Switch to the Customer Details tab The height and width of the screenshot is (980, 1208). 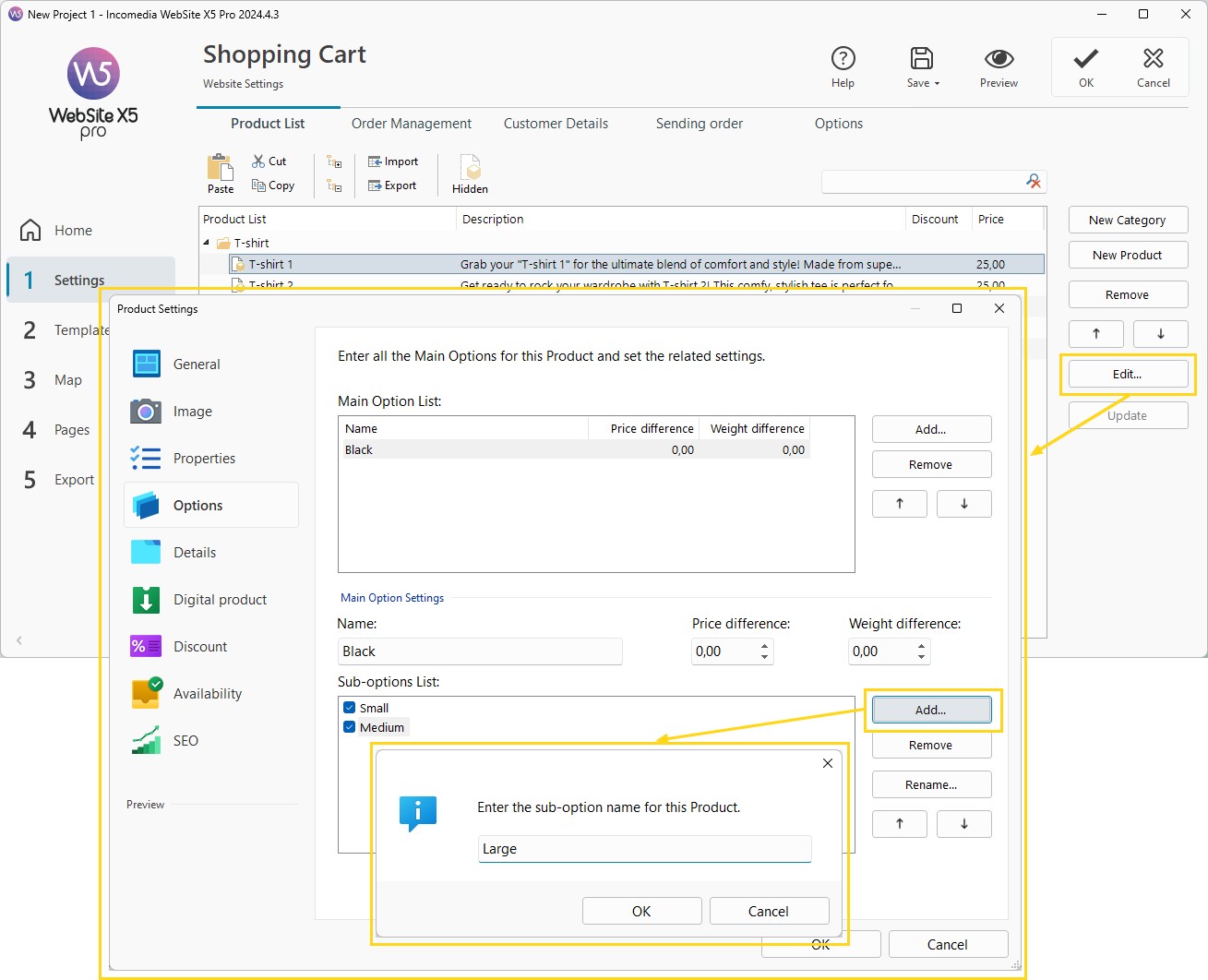coord(556,124)
